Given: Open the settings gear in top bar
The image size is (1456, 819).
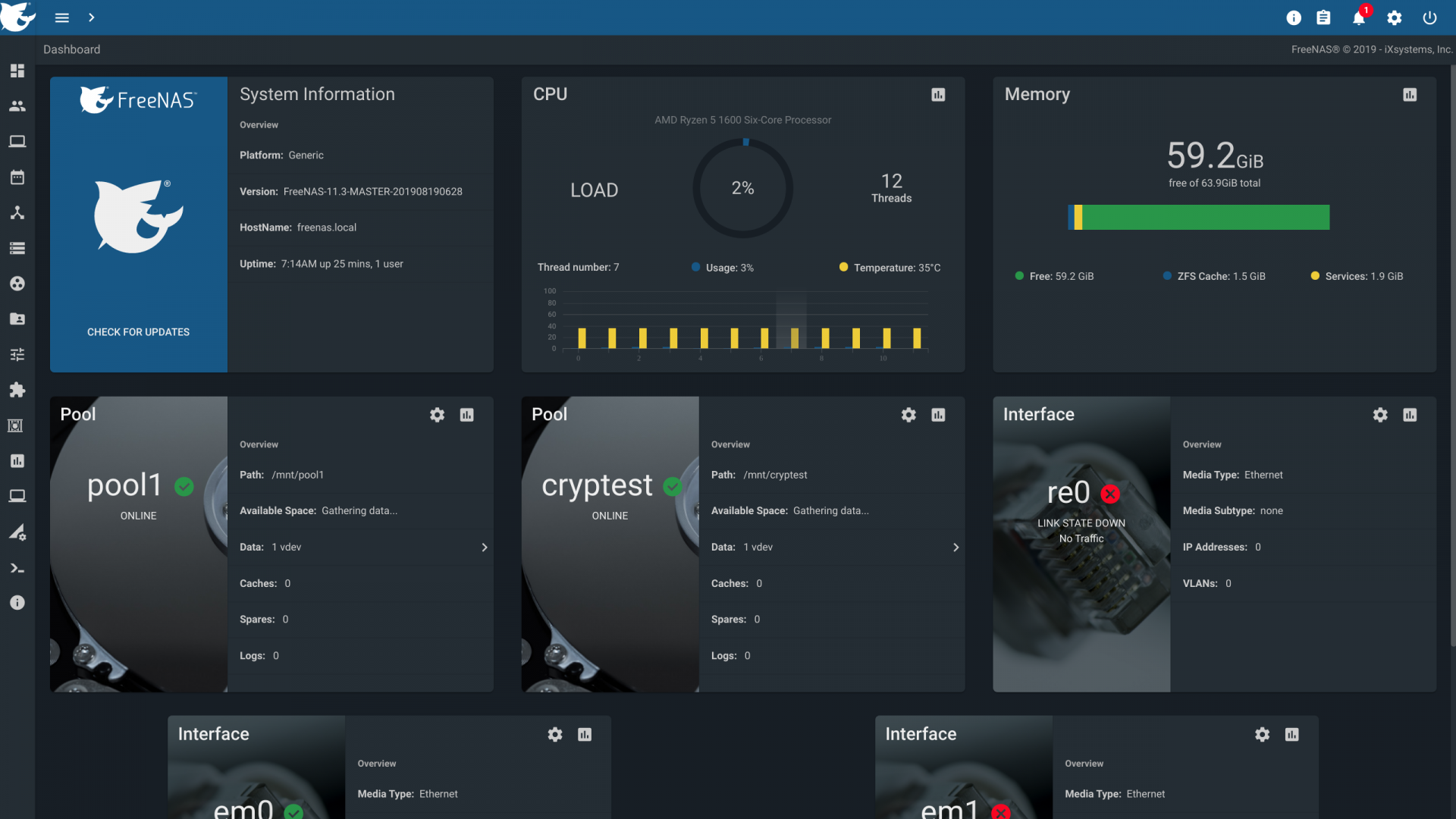Looking at the screenshot, I should (x=1394, y=18).
